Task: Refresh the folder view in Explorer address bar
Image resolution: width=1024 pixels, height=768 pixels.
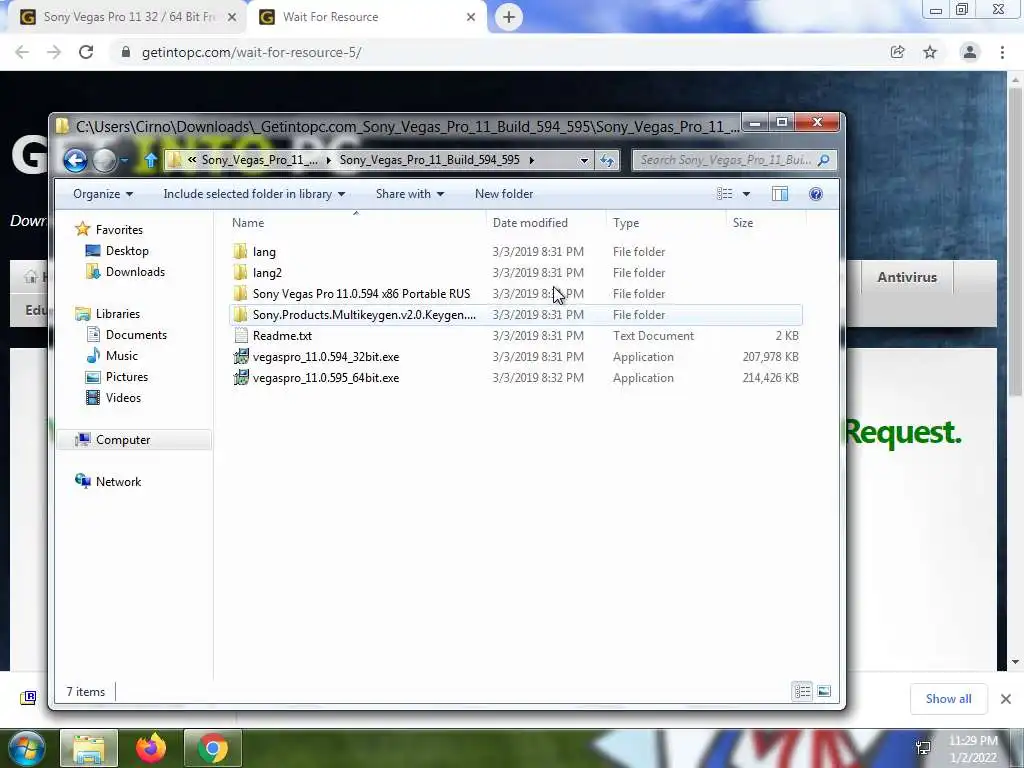Action: pyautogui.click(x=607, y=160)
